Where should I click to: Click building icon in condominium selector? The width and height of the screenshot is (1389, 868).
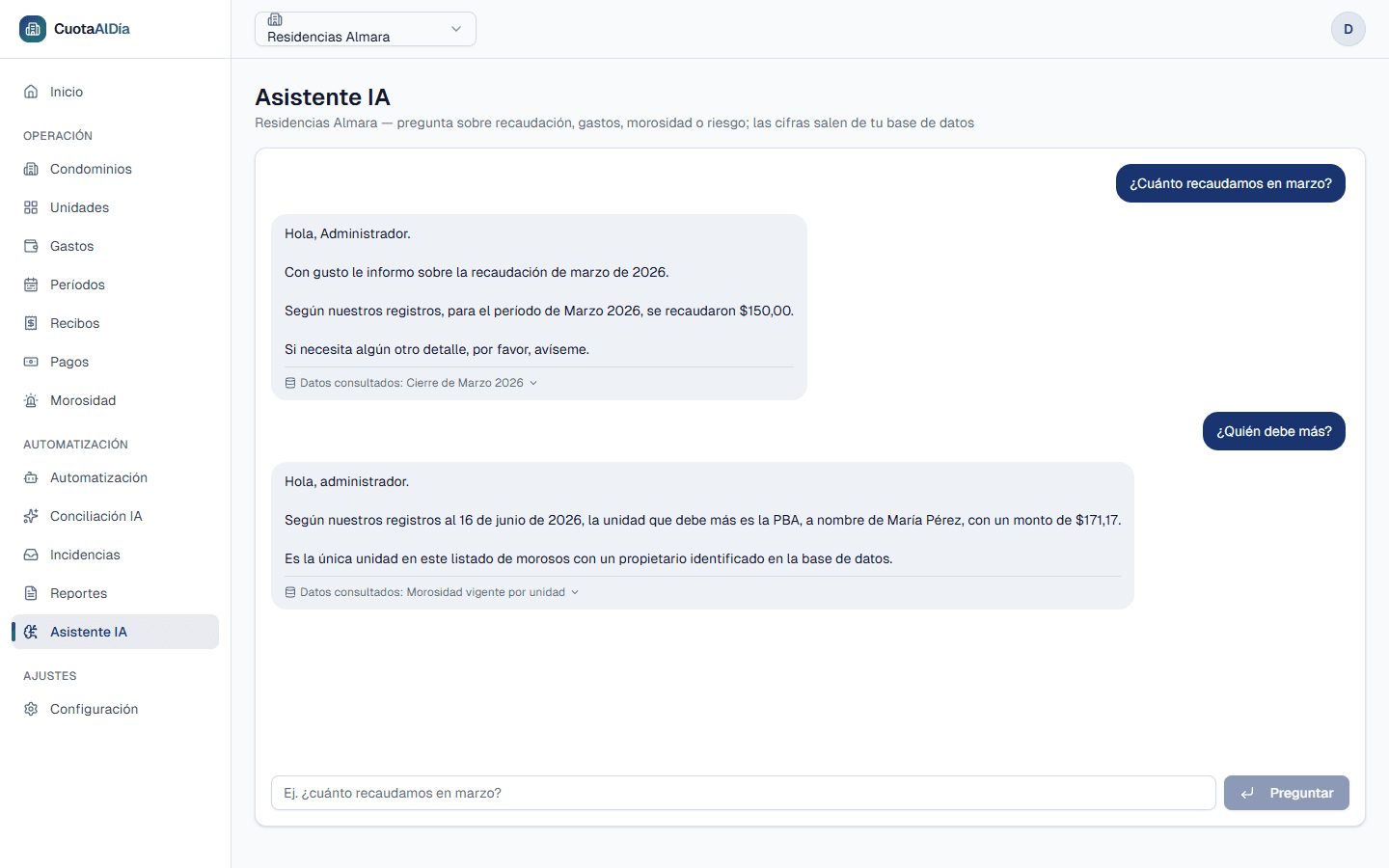(275, 19)
